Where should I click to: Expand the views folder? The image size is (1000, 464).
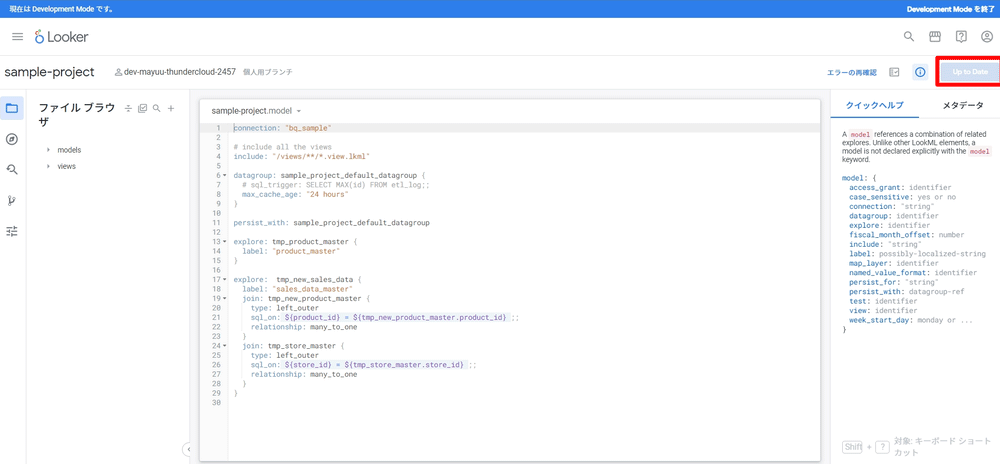48,166
